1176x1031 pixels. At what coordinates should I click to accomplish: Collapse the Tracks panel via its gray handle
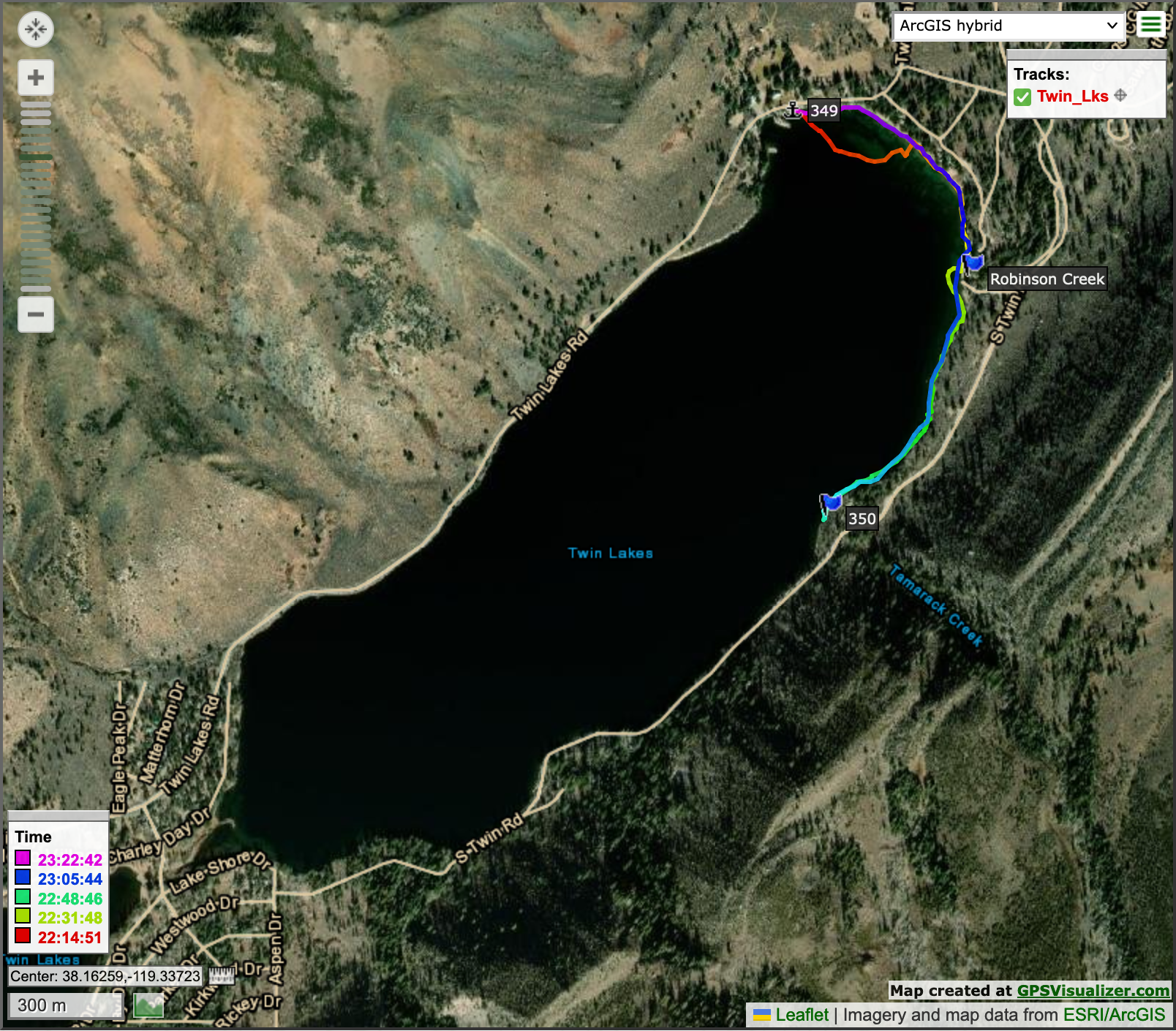click(1085, 55)
